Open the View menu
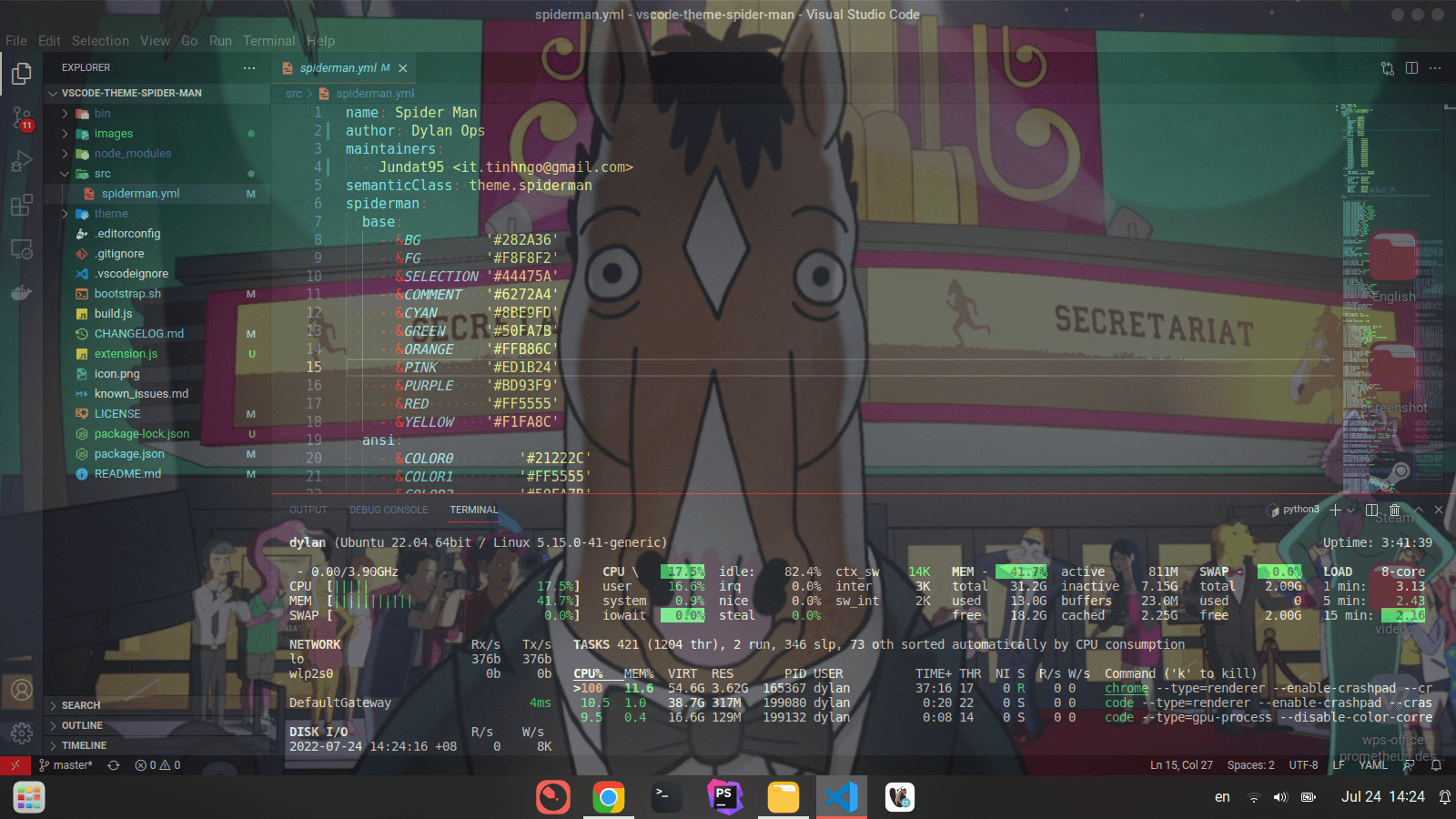 click(155, 41)
